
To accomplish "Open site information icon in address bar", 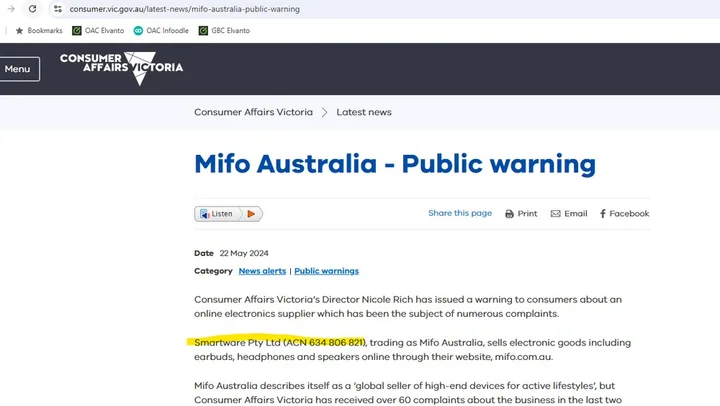I will [57, 9].
